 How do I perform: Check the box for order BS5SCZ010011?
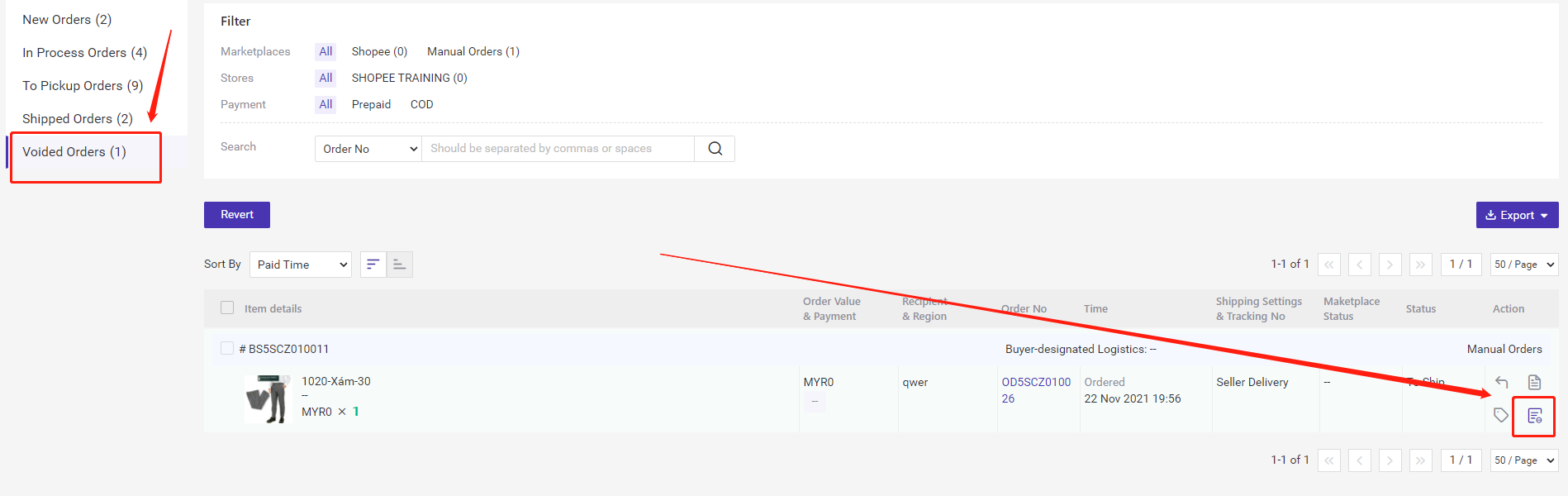(227, 348)
